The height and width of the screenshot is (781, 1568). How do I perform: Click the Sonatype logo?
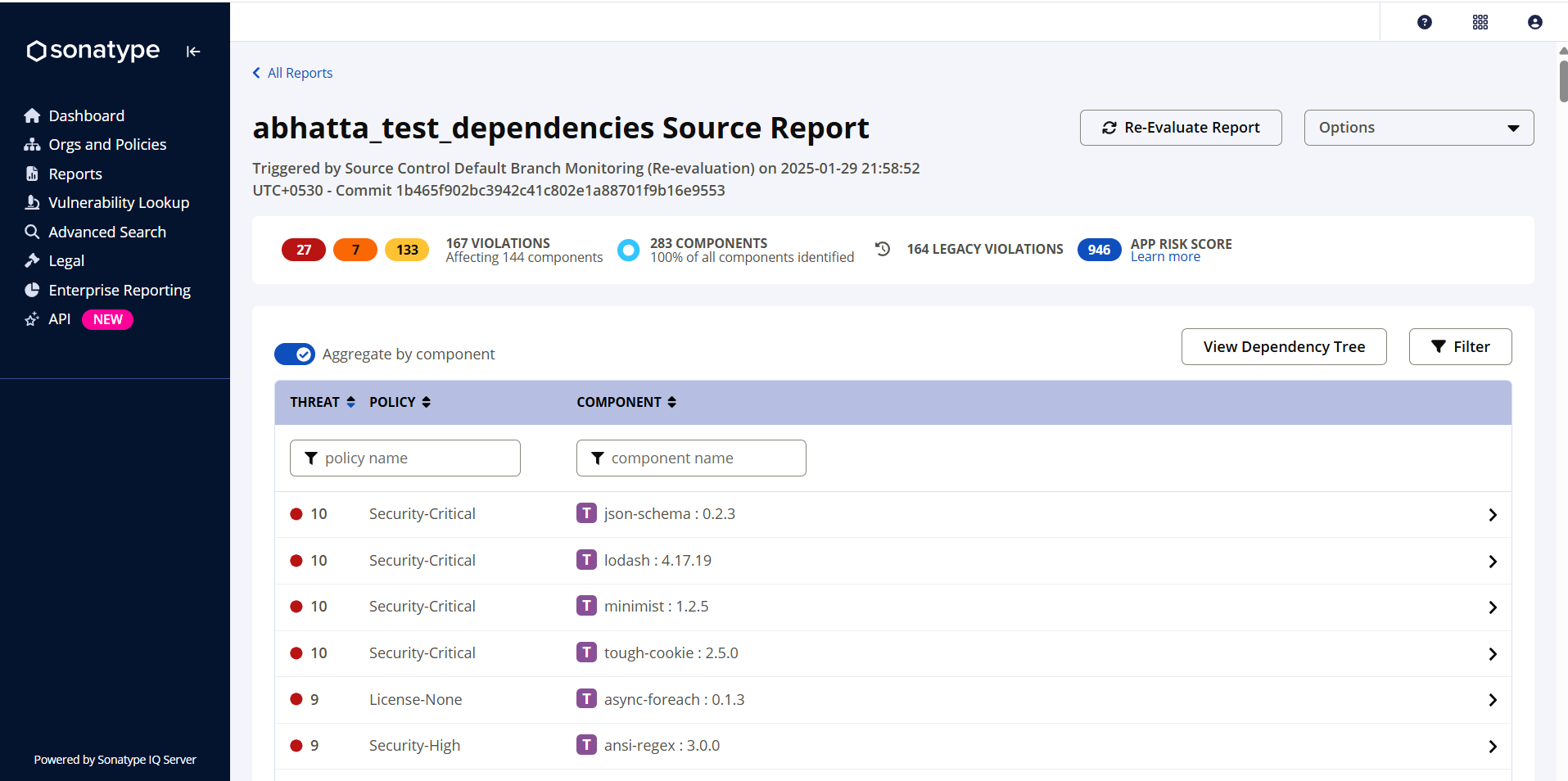pyautogui.click(x=93, y=51)
